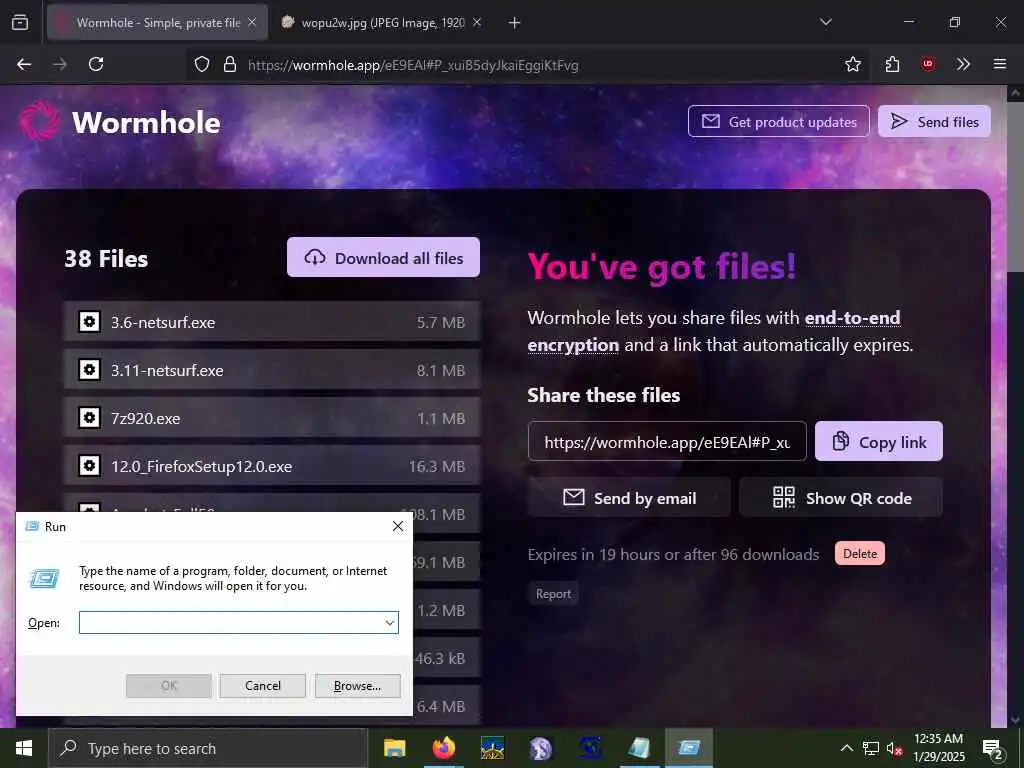This screenshot has width=1024, height=768.
Task: Click the muted volume tray icon
Action: click(x=894, y=748)
